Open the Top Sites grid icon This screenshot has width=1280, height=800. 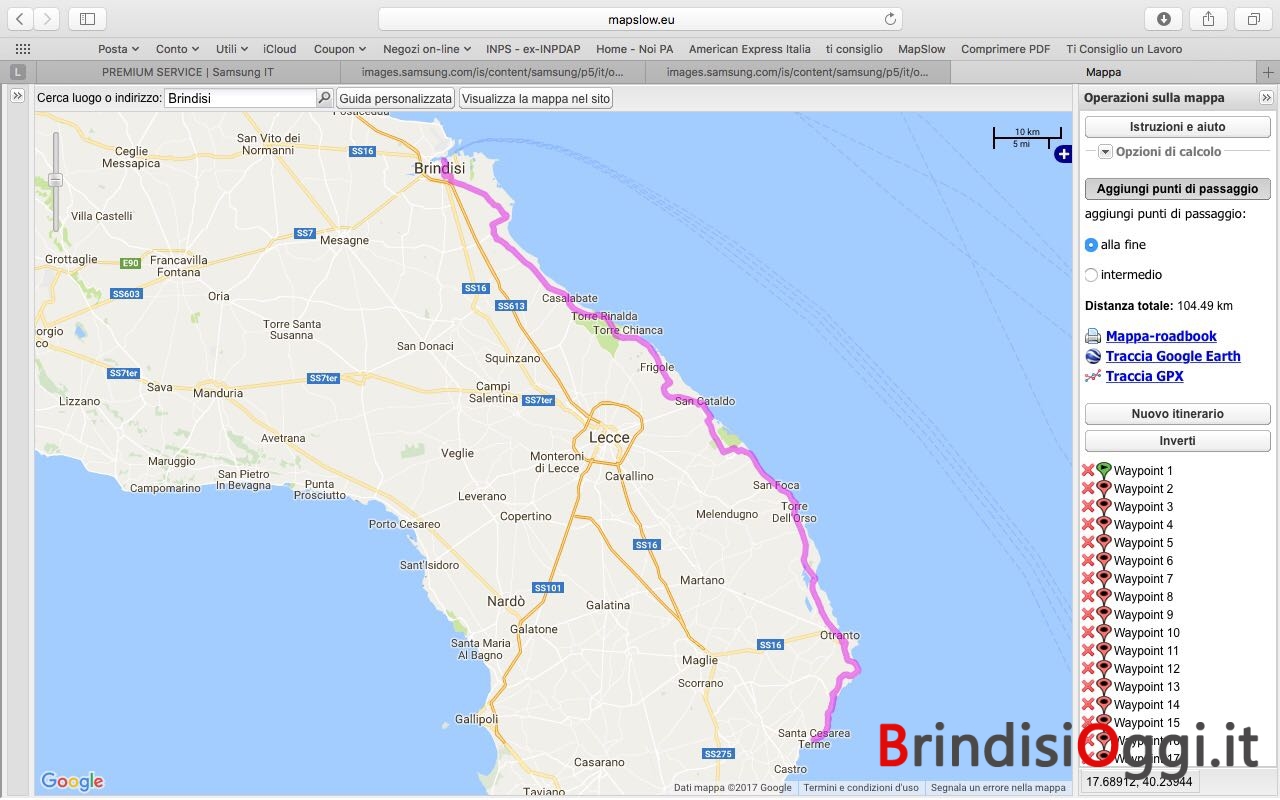[22, 49]
